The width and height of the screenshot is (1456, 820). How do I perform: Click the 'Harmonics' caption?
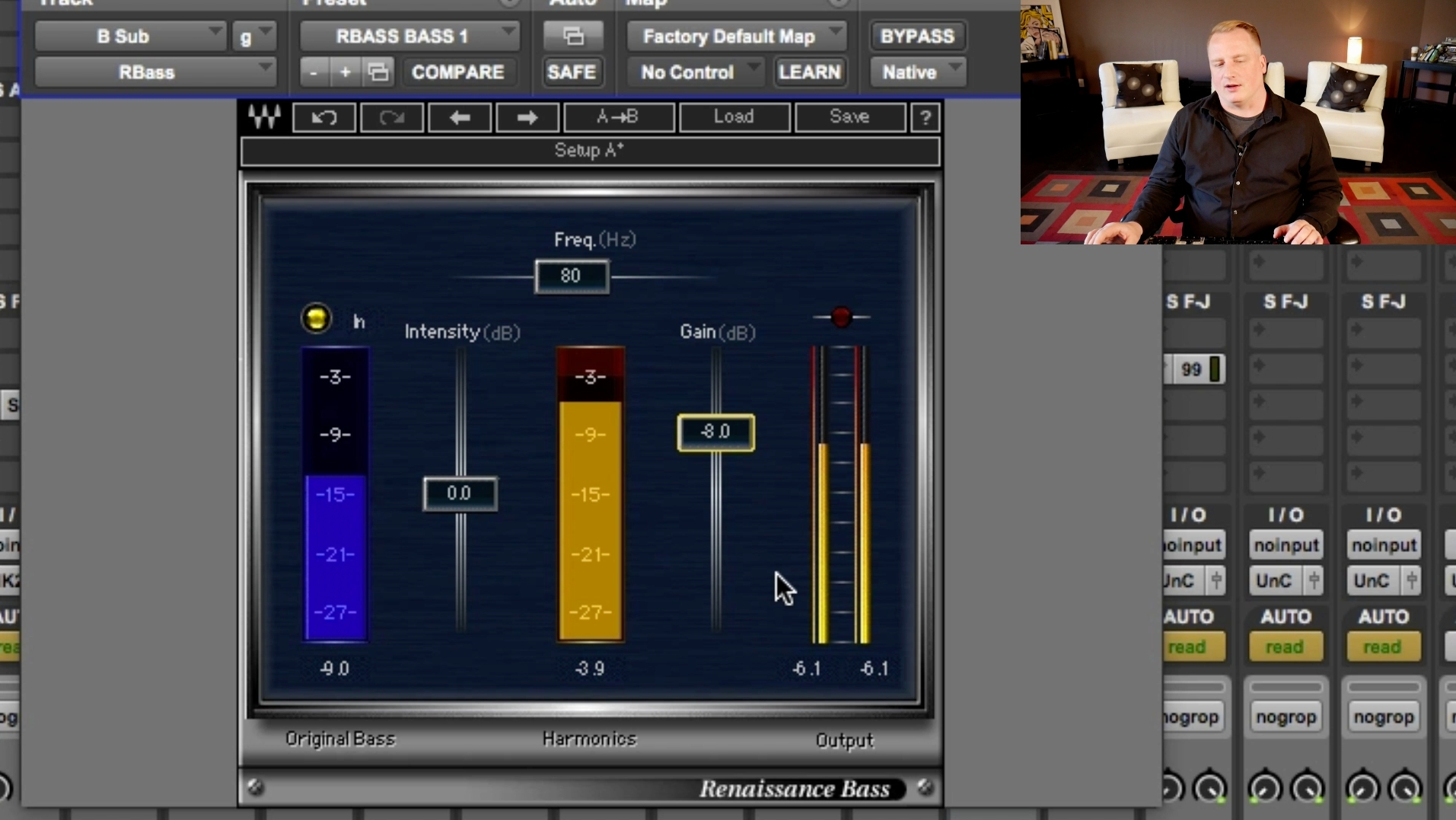pyautogui.click(x=589, y=739)
